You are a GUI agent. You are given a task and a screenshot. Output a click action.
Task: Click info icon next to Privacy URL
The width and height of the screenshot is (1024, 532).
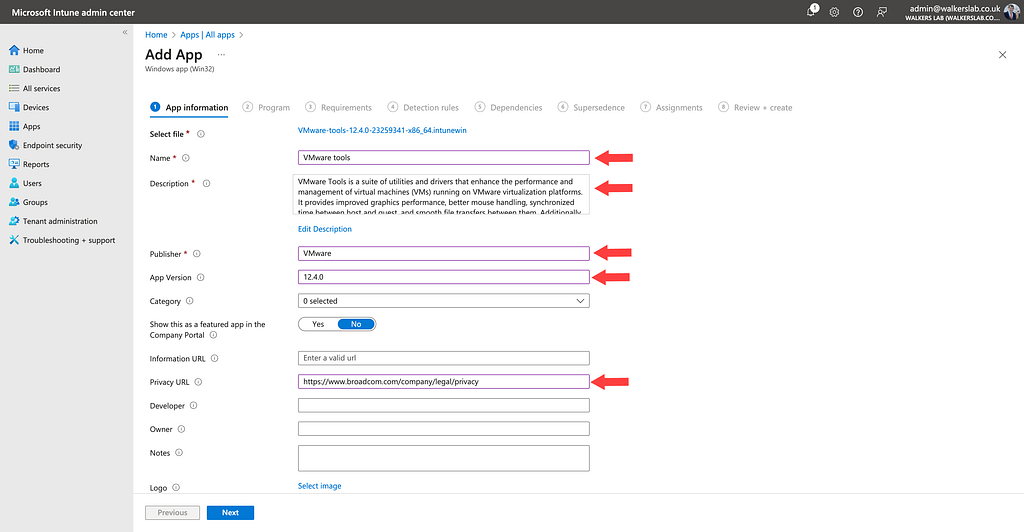point(198,382)
